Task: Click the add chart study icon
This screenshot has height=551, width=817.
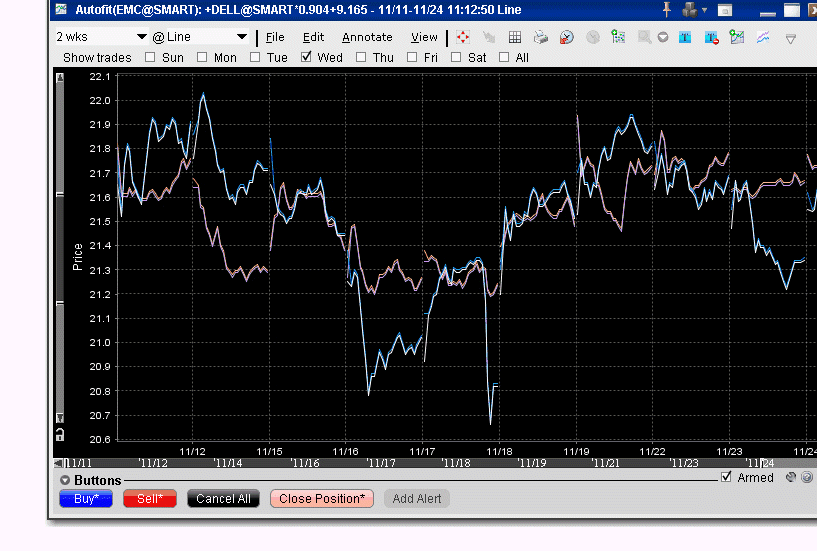Action: click(738, 37)
